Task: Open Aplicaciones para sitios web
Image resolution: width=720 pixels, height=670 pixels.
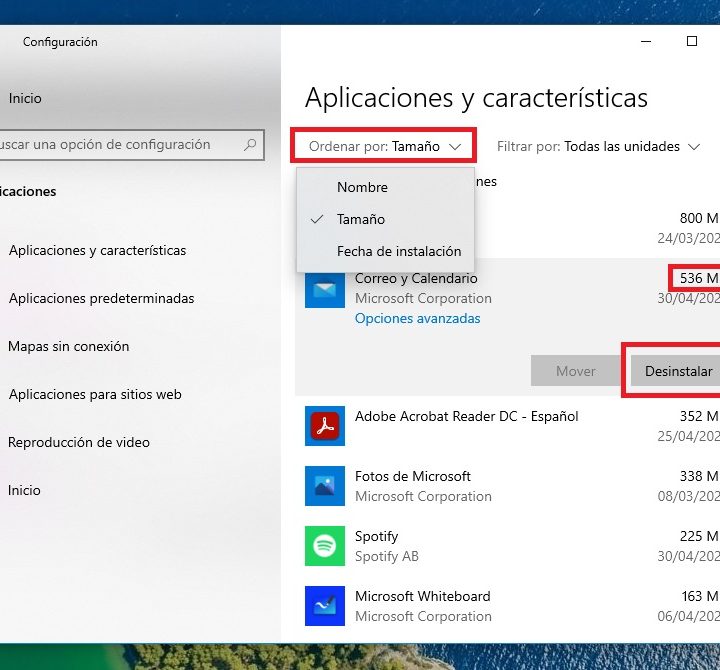Action: pos(95,394)
